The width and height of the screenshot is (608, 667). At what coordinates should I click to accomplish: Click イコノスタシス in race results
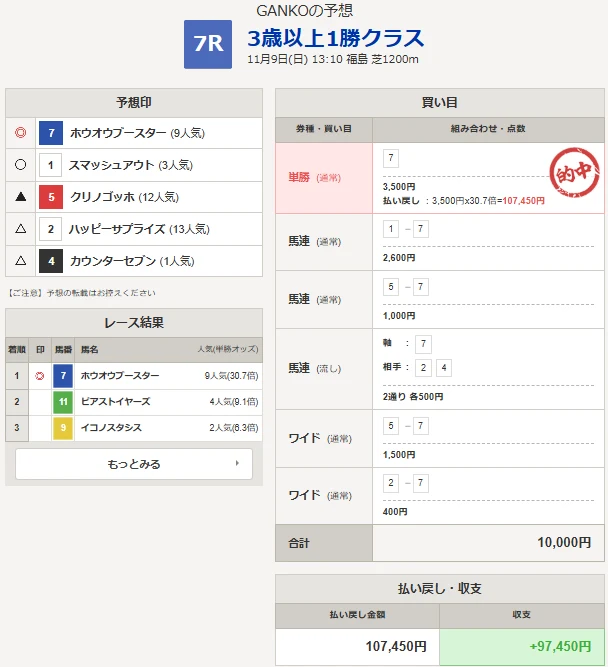coord(111,428)
